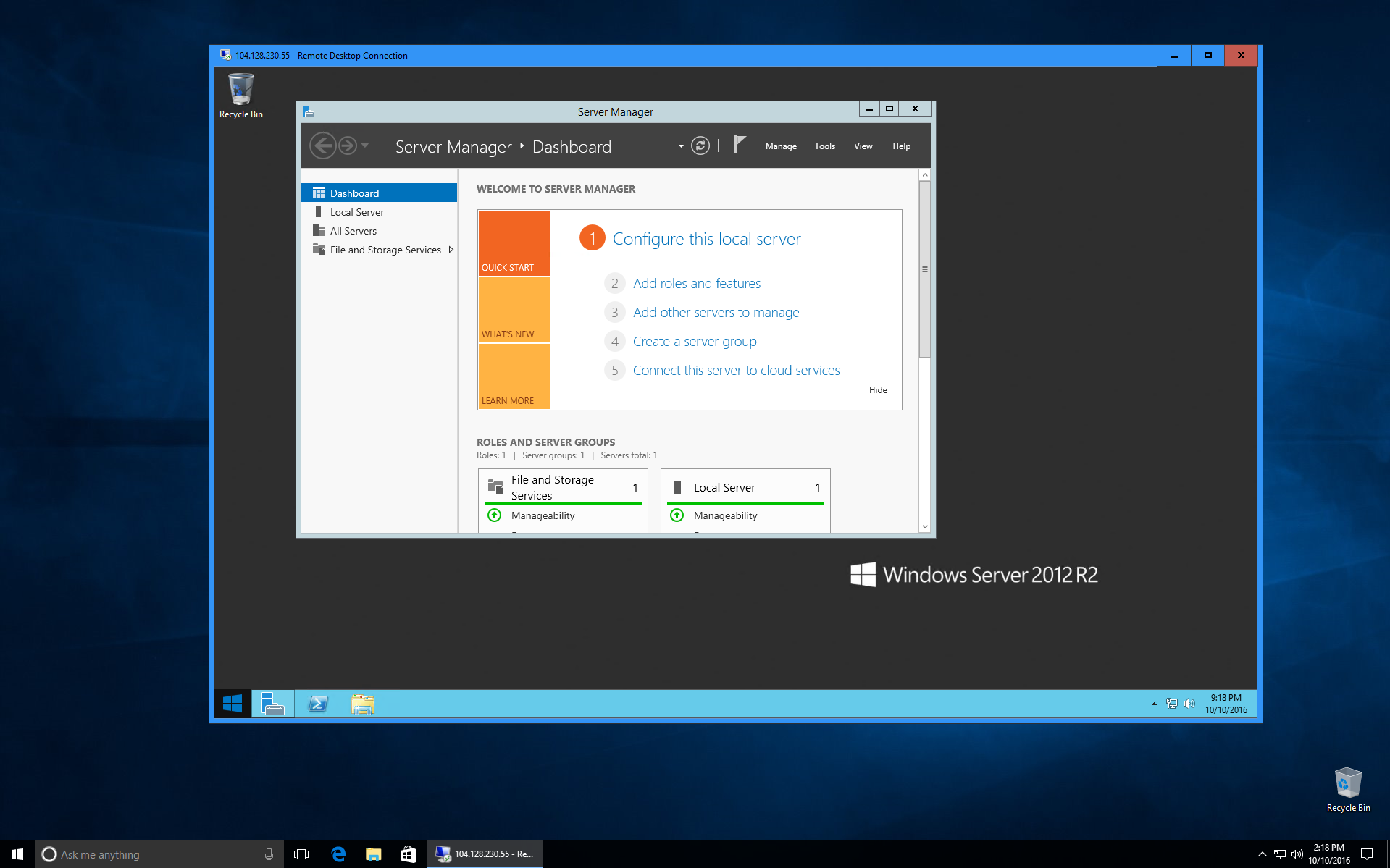This screenshot has height=868, width=1390.
Task: Launch Microsoft Edge from the host taskbar
Action: pos(338,854)
